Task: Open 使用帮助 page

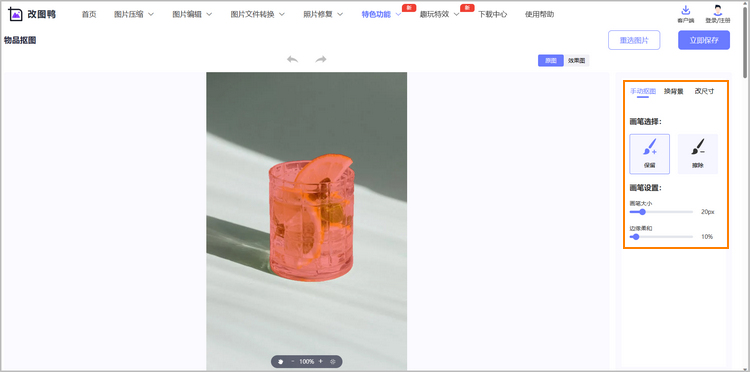Action: point(540,14)
